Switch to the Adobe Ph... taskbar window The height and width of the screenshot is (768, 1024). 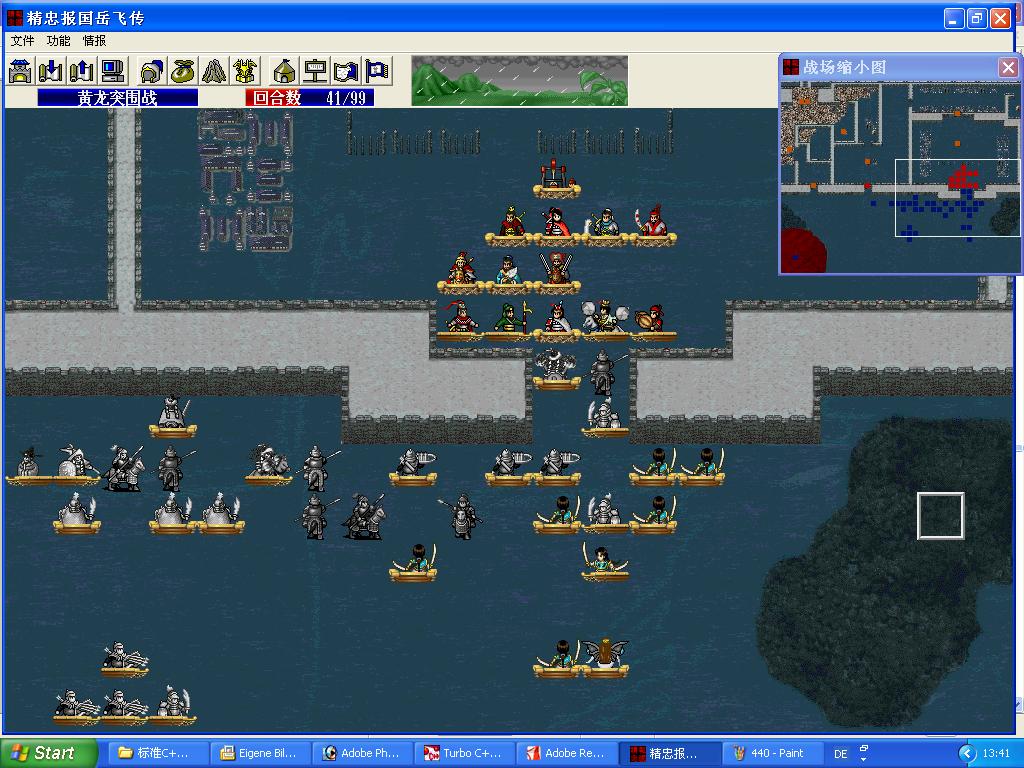point(362,753)
